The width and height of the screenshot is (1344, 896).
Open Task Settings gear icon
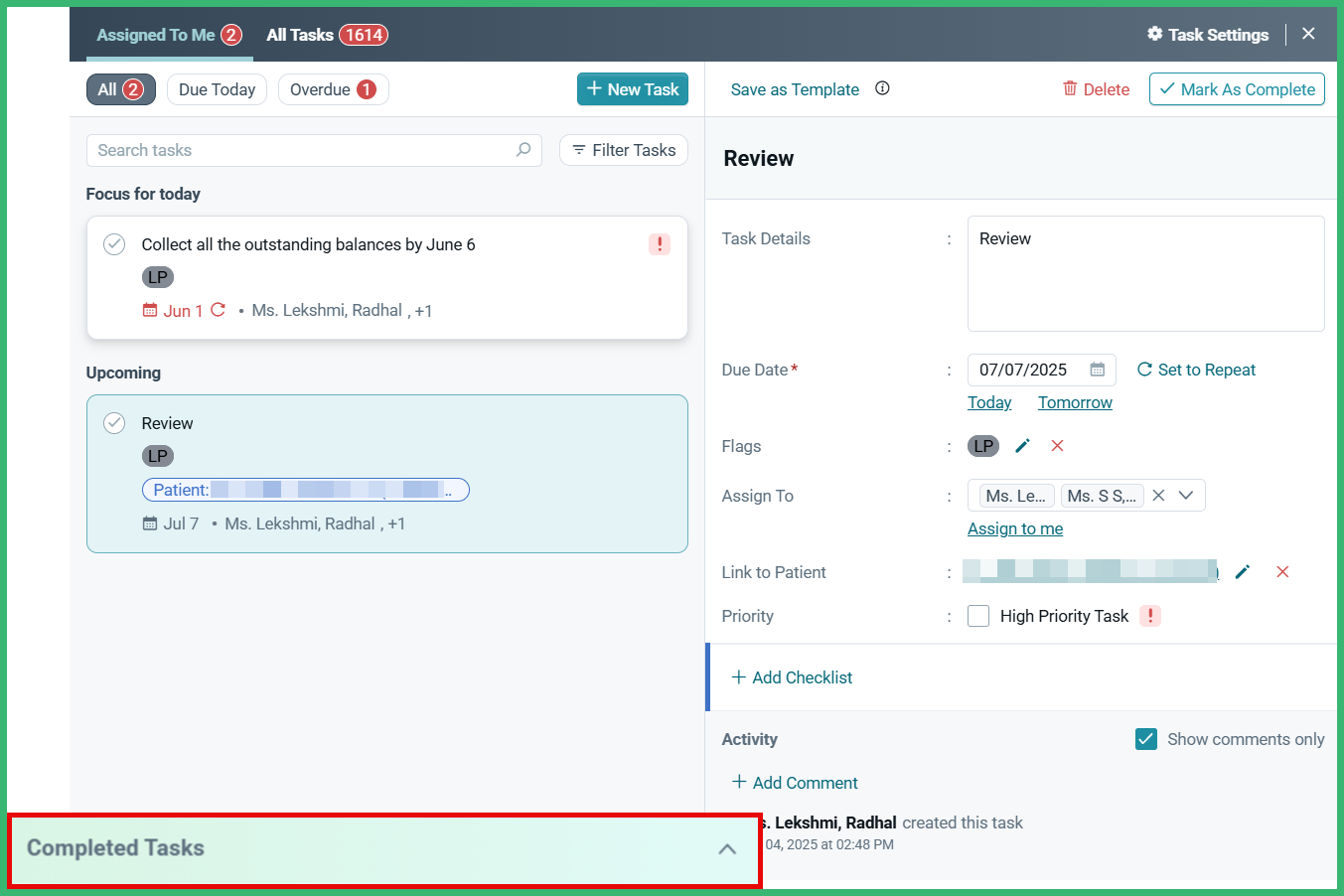coord(1154,34)
